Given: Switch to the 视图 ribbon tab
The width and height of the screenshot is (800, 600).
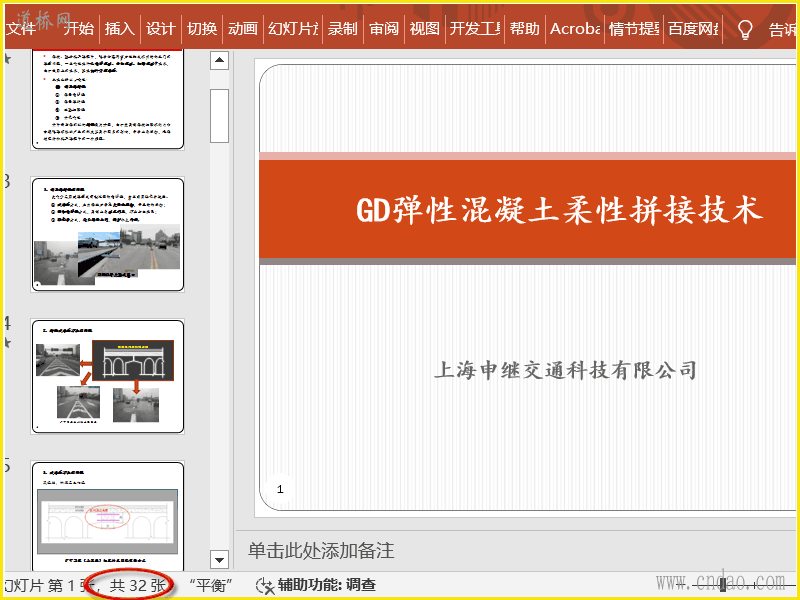Looking at the screenshot, I should pyautogui.click(x=424, y=29).
